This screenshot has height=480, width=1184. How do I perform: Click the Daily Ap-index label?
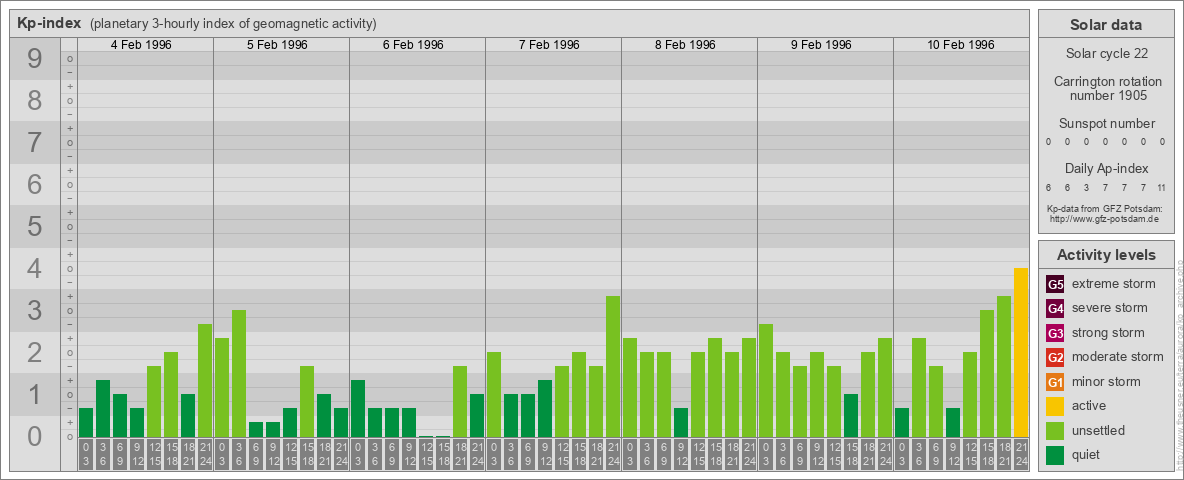click(x=1106, y=168)
